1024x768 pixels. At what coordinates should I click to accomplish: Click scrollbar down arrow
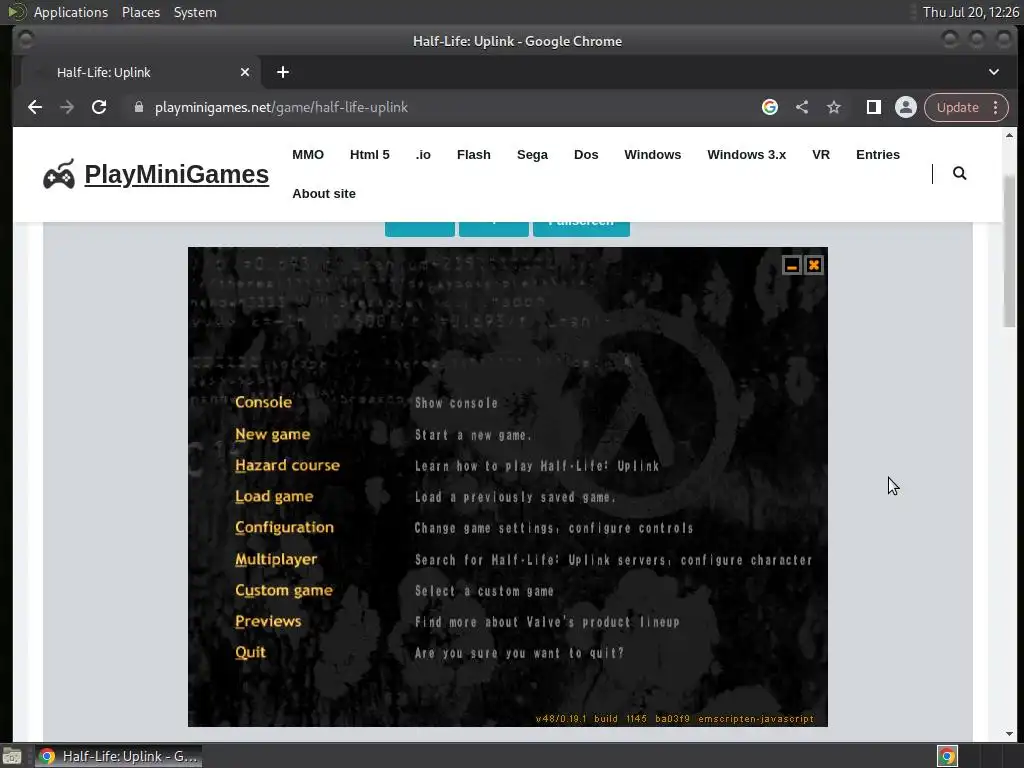pyautogui.click(x=1009, y=733)
